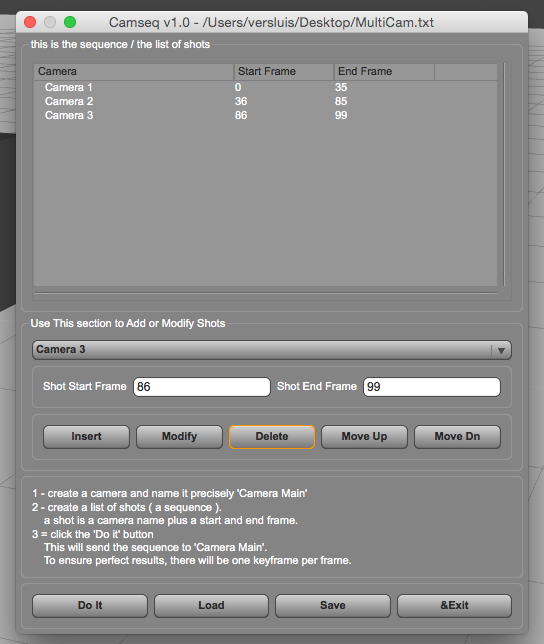Focus the Shot Start Frame field

[202, 387]
